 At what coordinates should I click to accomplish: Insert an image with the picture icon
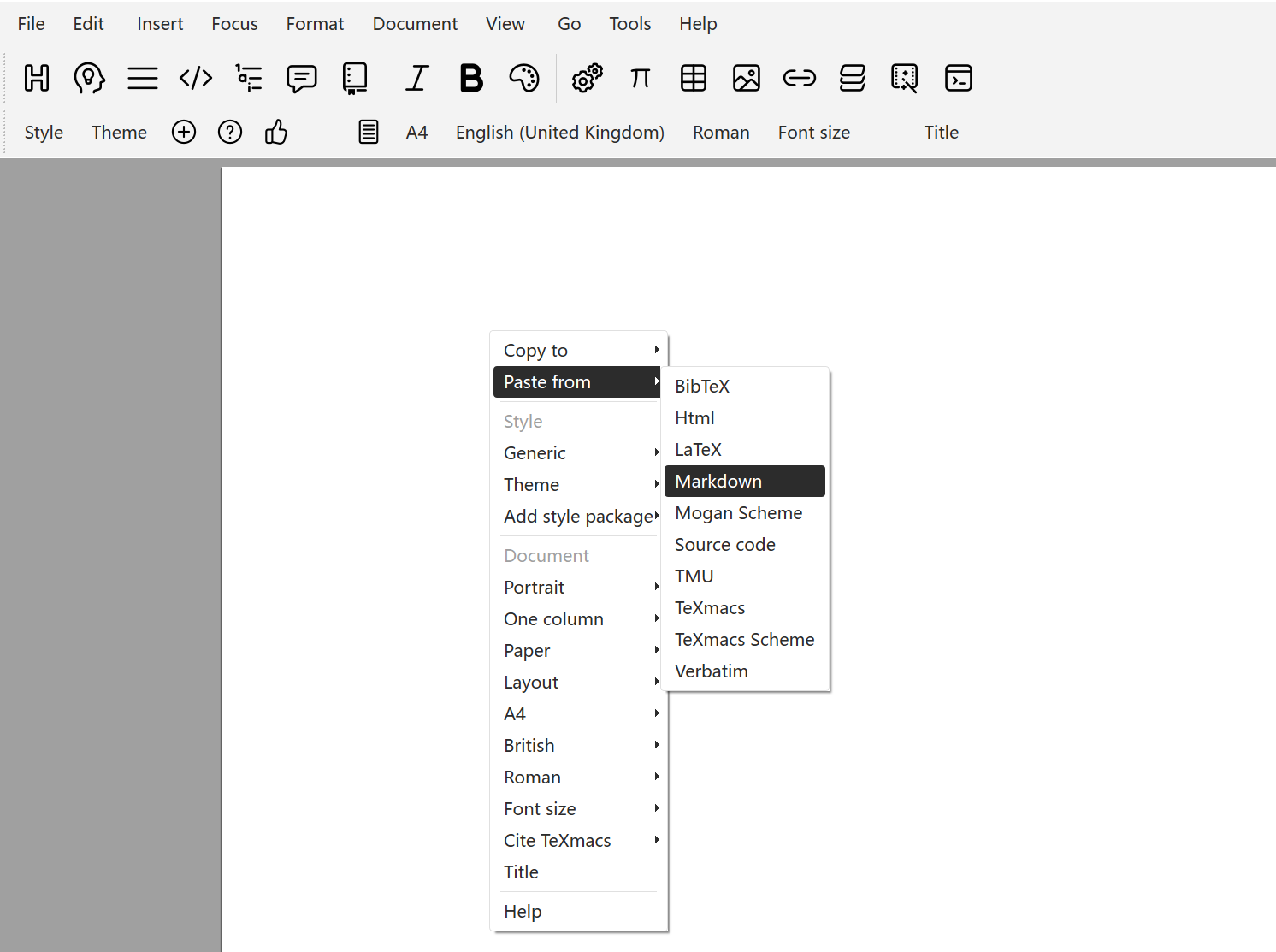tap(747, 78)
